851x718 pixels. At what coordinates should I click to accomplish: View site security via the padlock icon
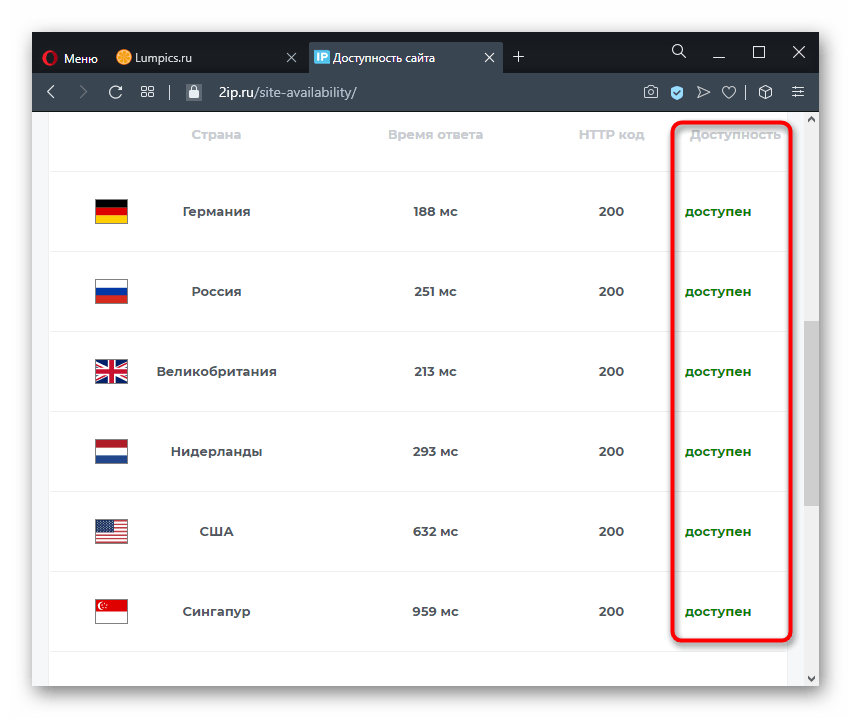coord(194,92)
